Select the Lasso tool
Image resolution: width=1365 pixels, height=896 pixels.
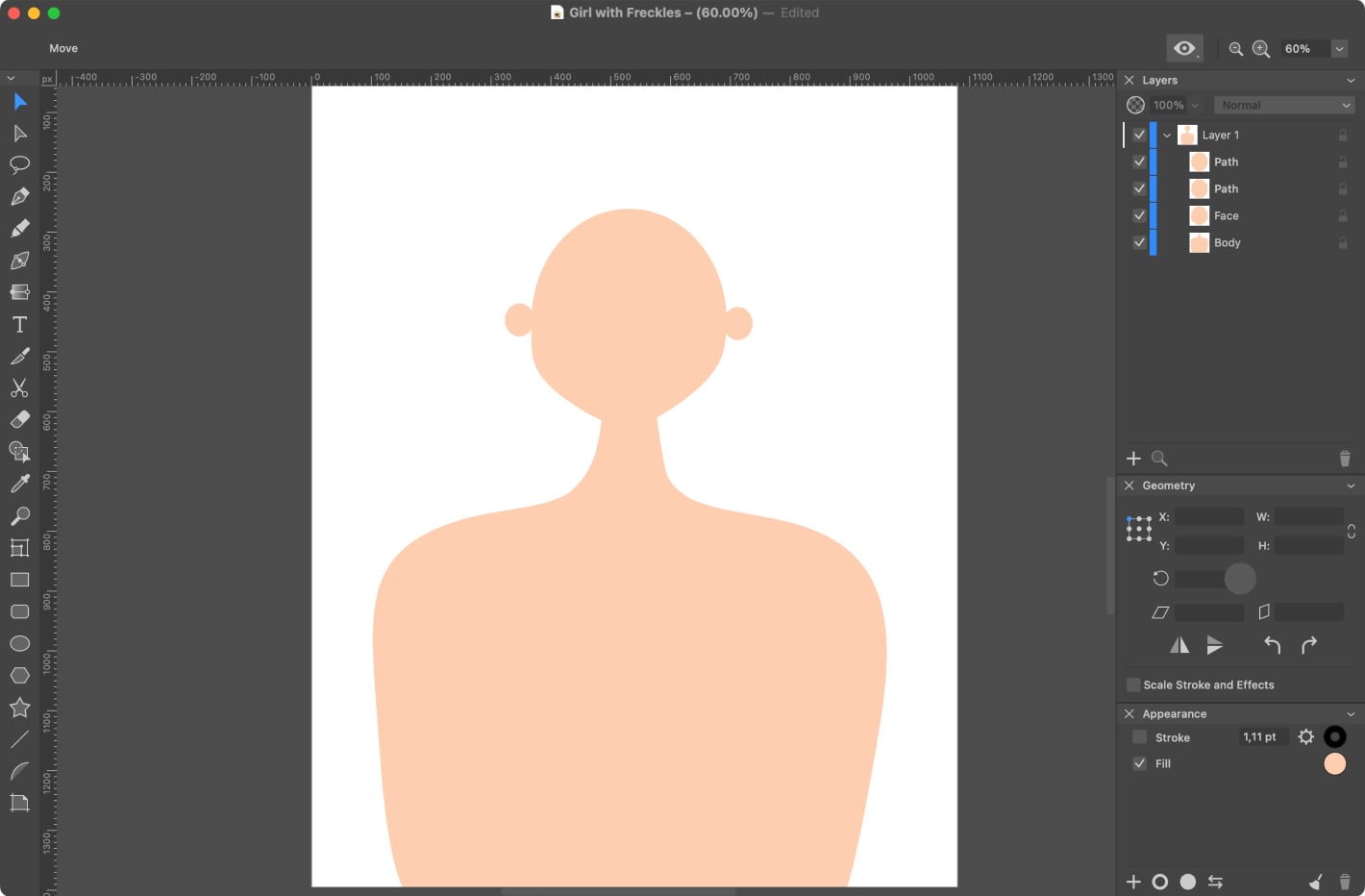click(x=19, y=164)
